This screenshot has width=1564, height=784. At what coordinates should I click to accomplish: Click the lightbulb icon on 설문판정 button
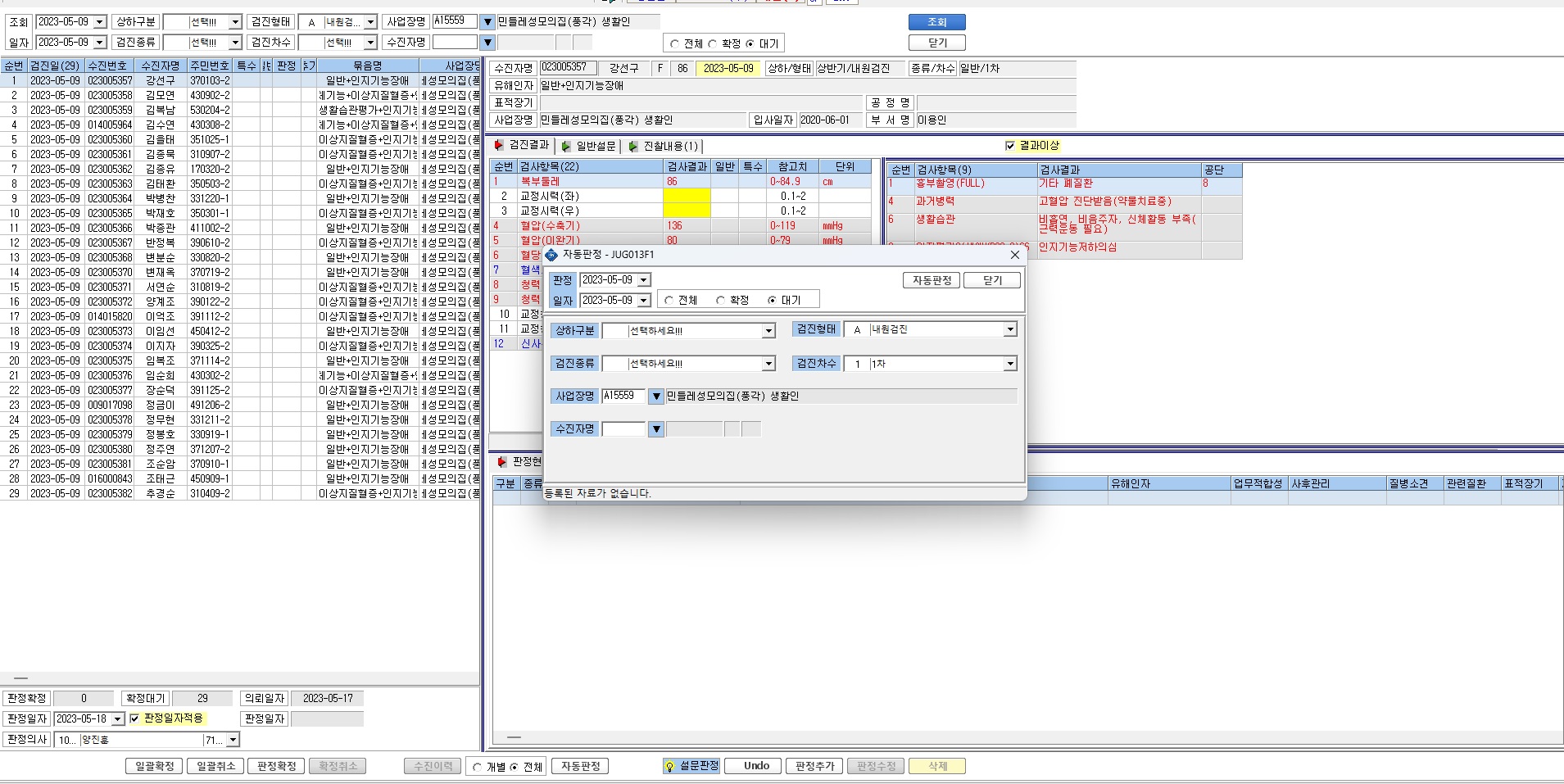coord(670,766)
